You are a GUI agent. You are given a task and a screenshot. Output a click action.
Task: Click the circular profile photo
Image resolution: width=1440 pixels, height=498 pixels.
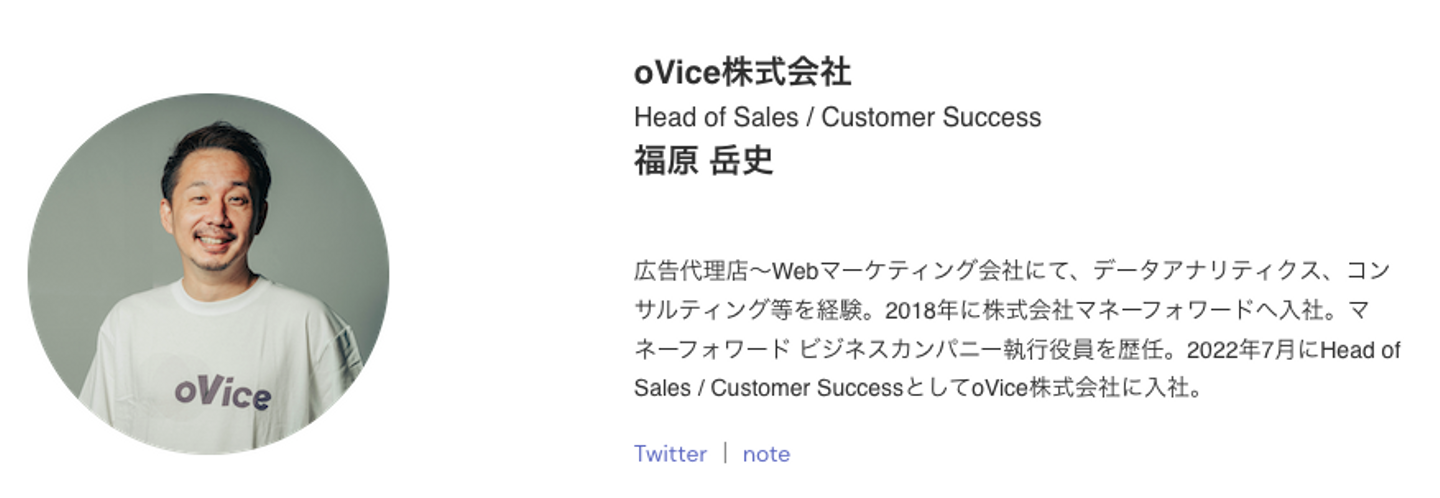(x=208, y=274)
